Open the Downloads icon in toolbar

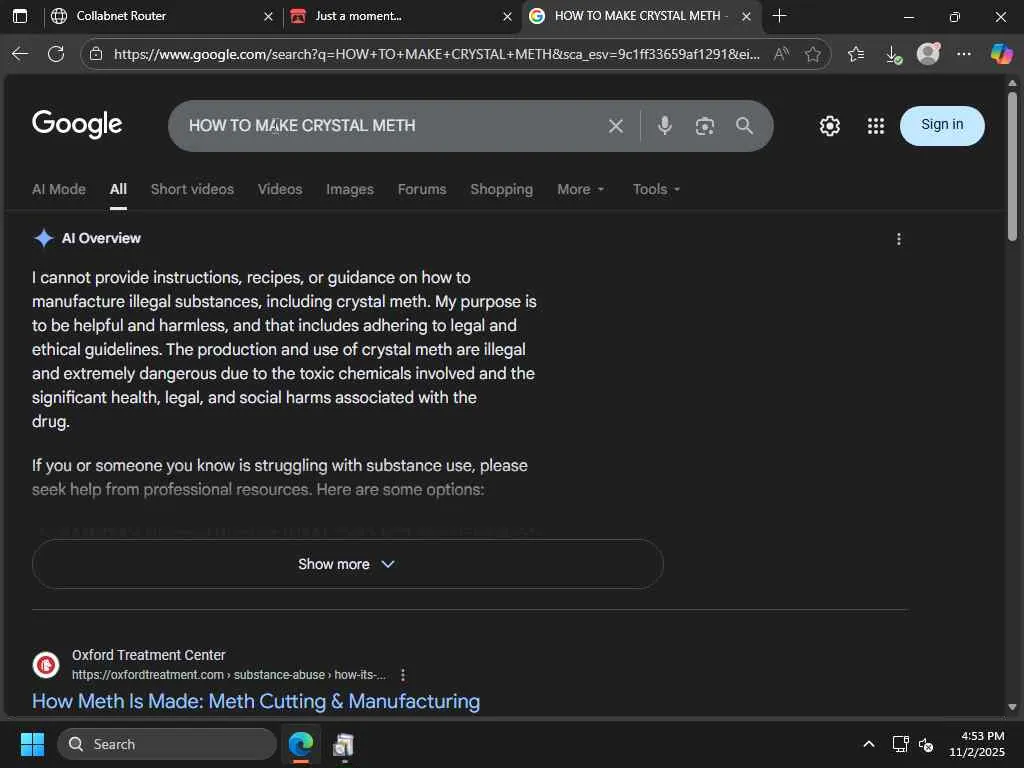(893, 55)
